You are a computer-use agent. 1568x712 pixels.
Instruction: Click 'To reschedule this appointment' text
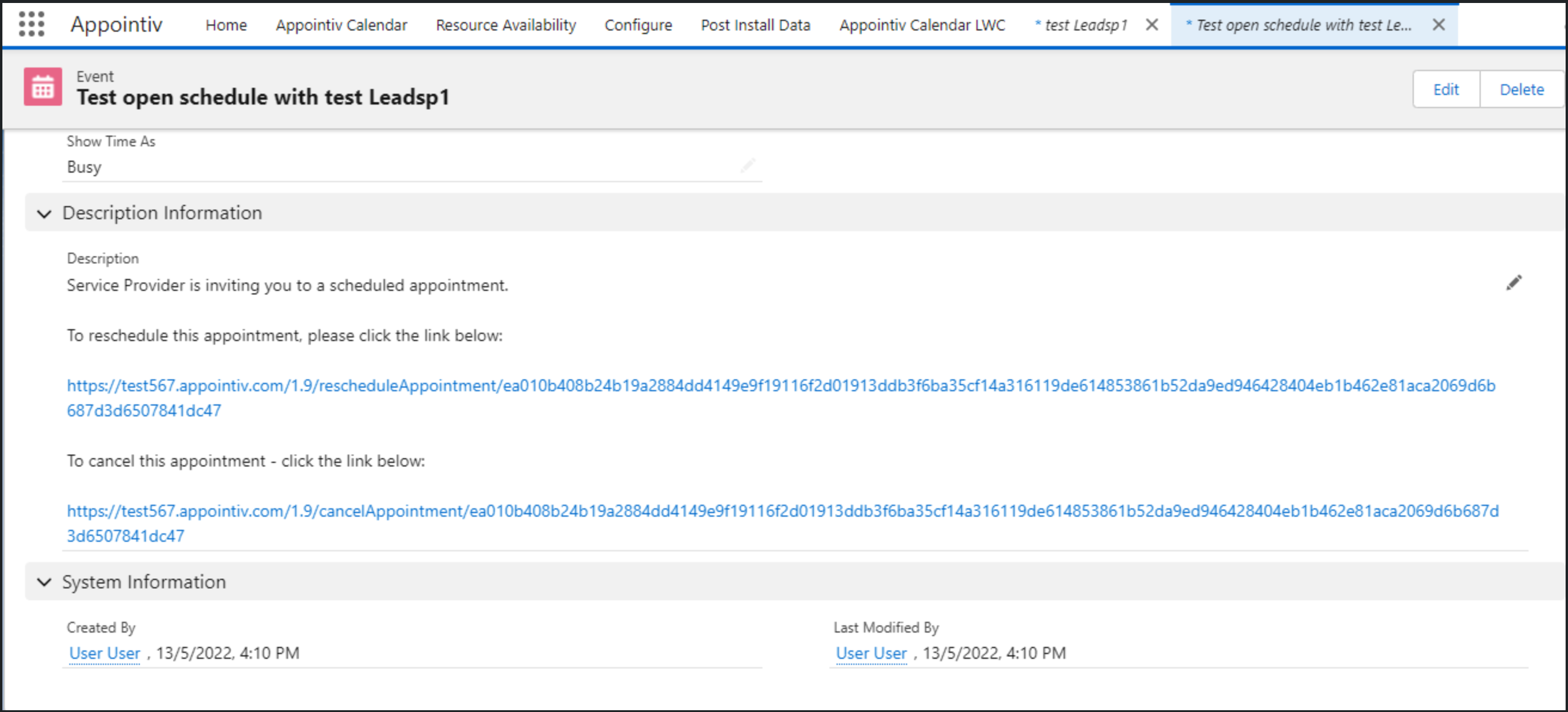click(285, 336)
